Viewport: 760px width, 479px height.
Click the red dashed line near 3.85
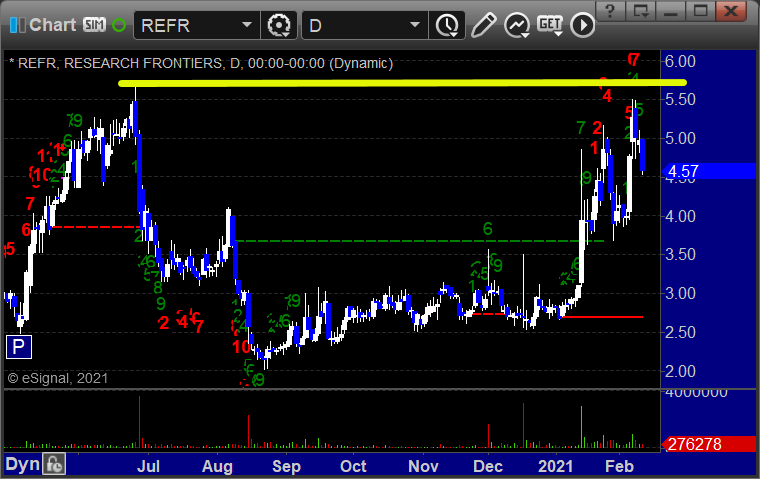(x=96, y=227)
